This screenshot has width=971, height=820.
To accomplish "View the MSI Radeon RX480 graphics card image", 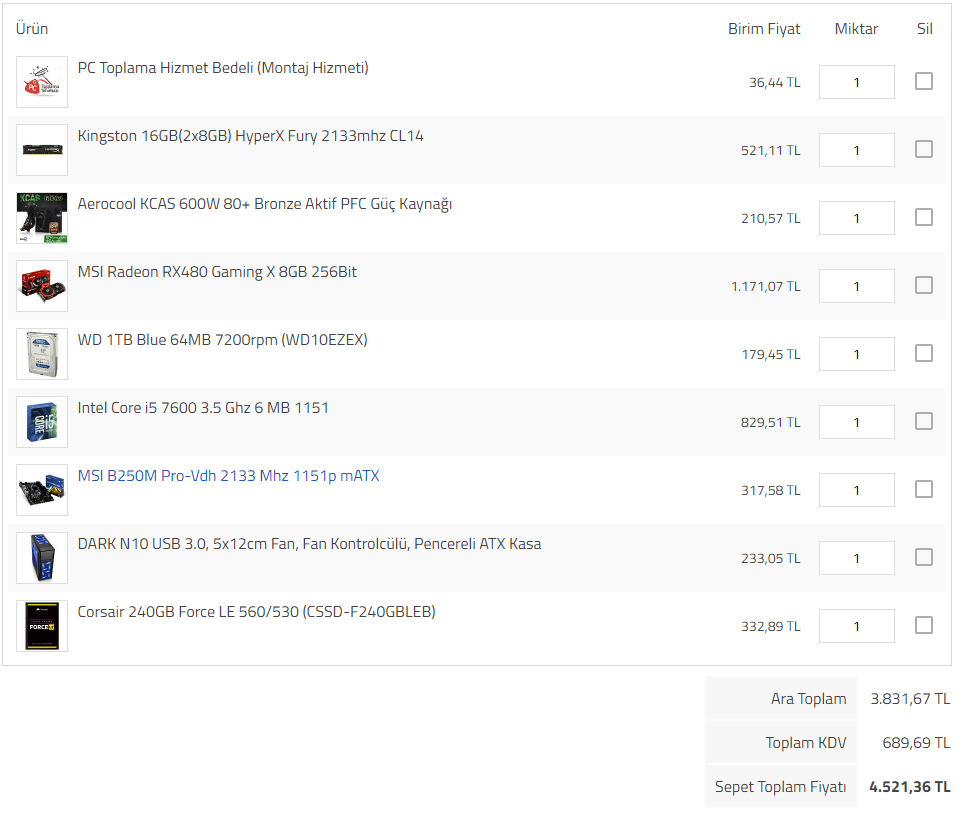I will [42, 286].
